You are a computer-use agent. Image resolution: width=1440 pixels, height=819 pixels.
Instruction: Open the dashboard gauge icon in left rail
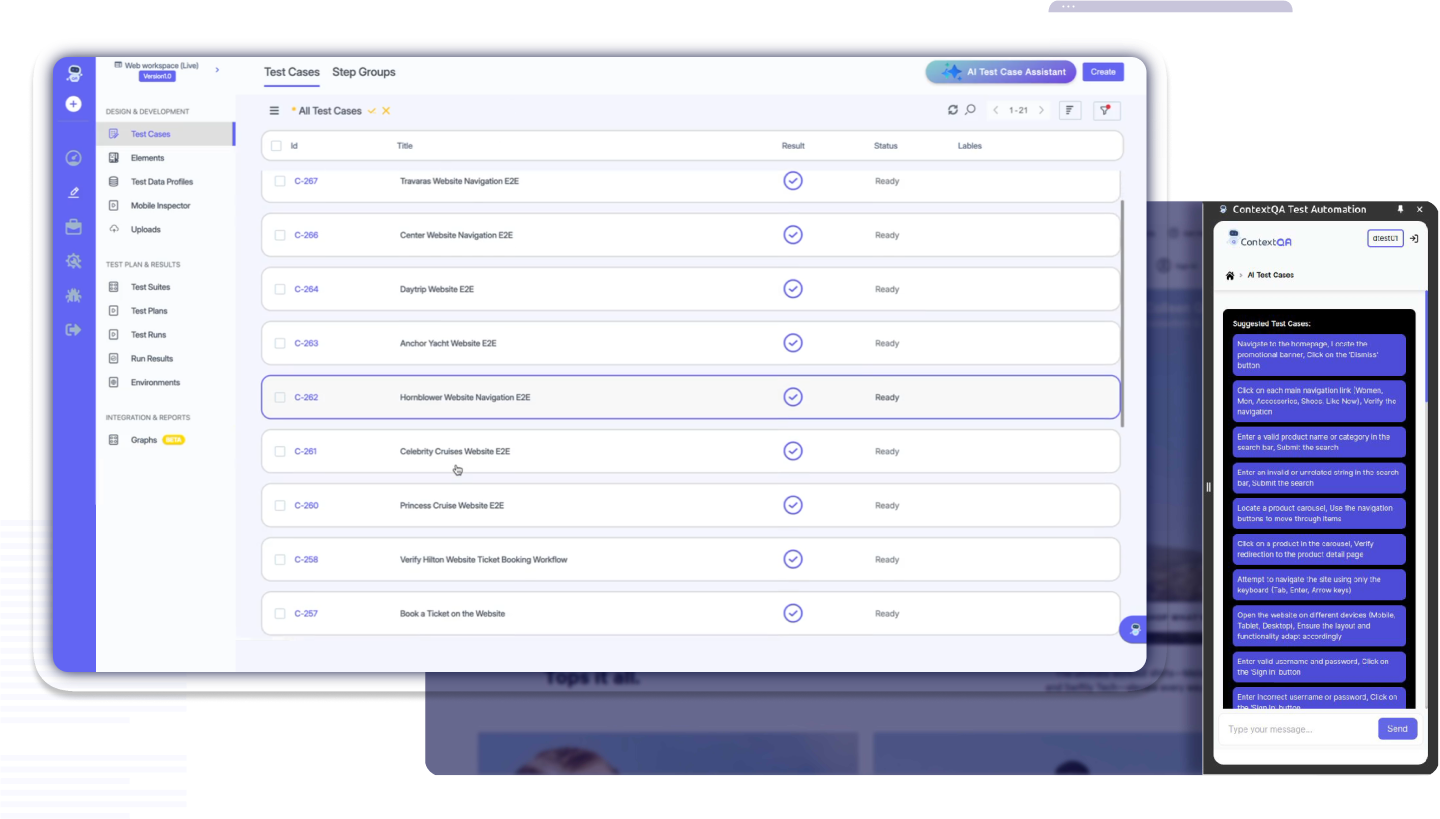(x=74, y=157)
